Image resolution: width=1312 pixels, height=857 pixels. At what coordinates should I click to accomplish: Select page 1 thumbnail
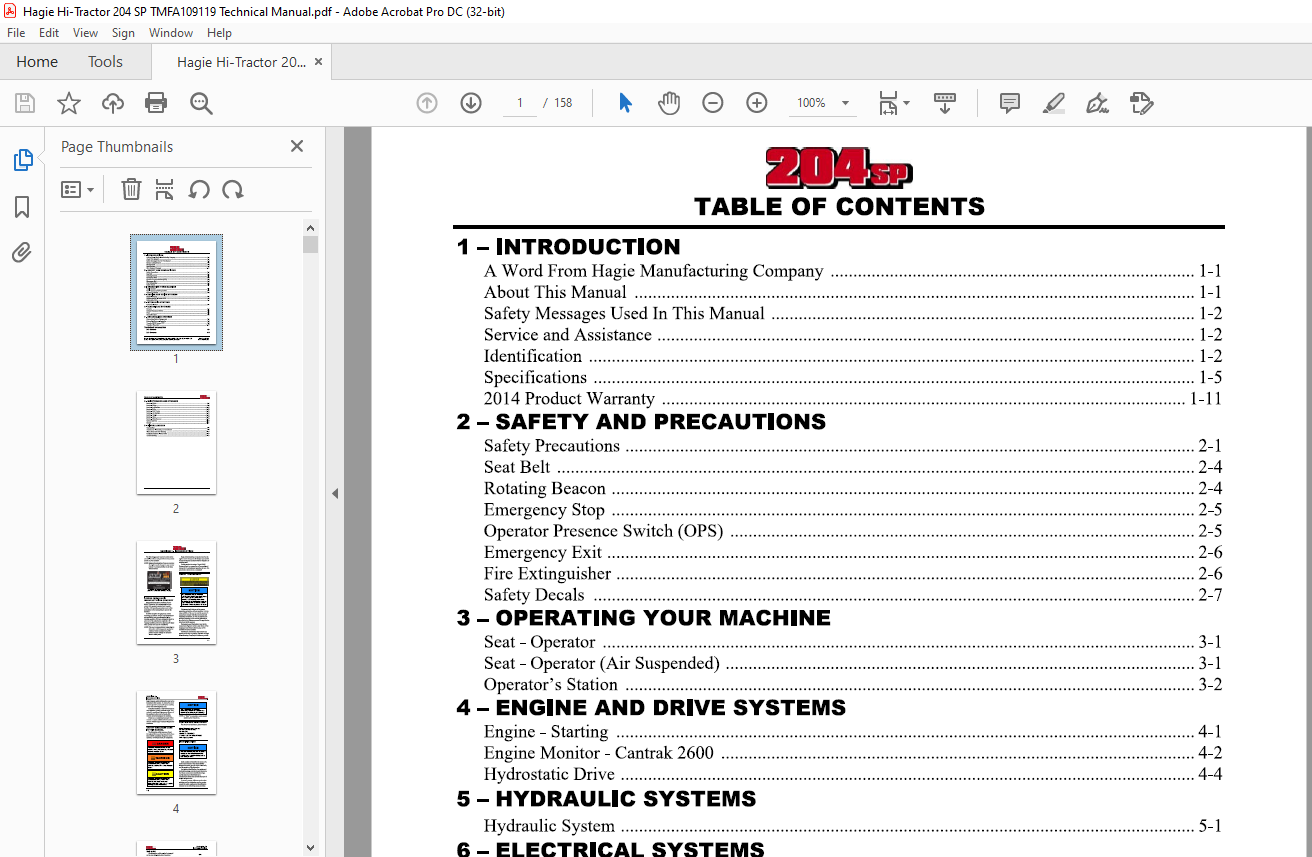tap(176, 292)
